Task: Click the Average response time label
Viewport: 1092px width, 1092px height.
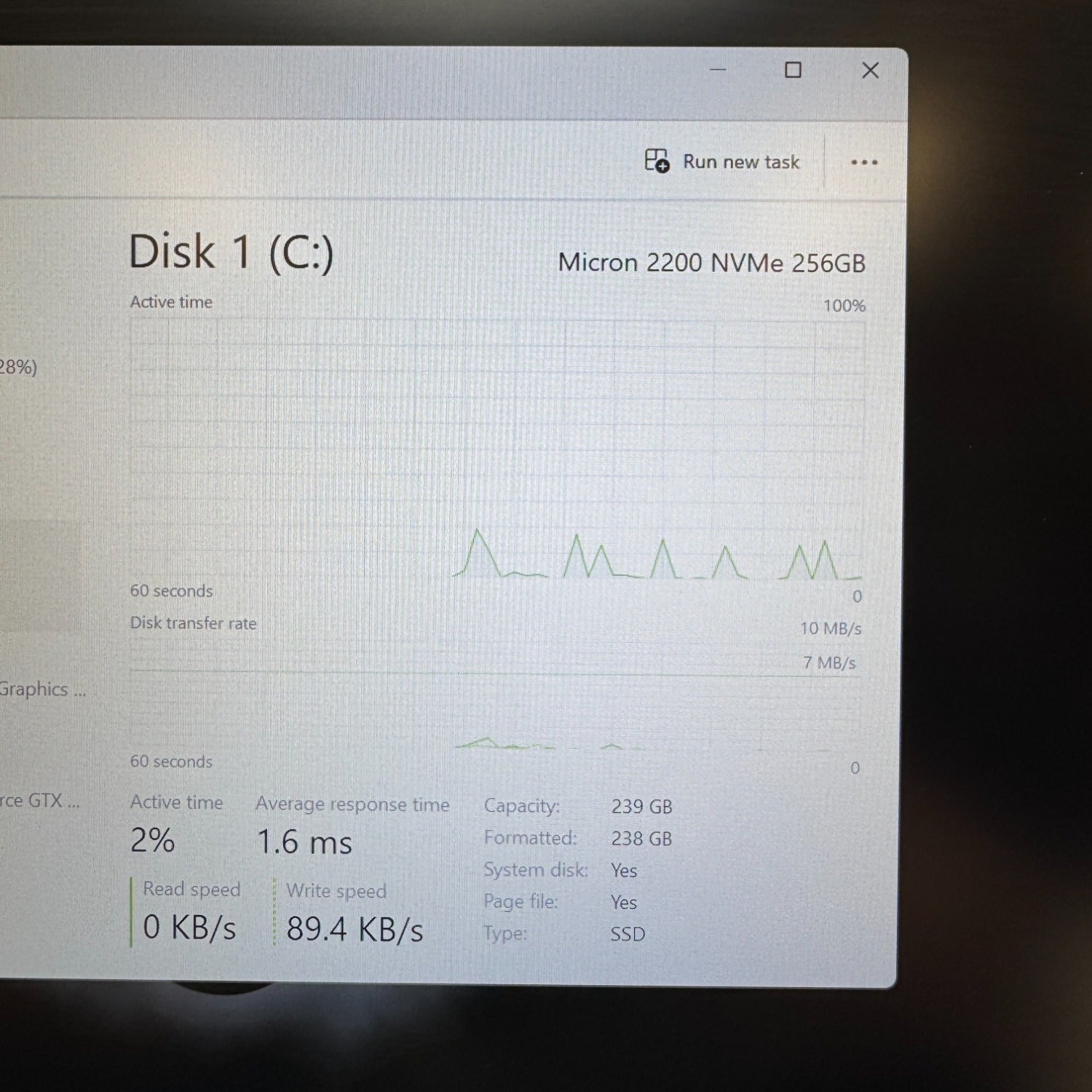Action: click(x=352, y=804)
